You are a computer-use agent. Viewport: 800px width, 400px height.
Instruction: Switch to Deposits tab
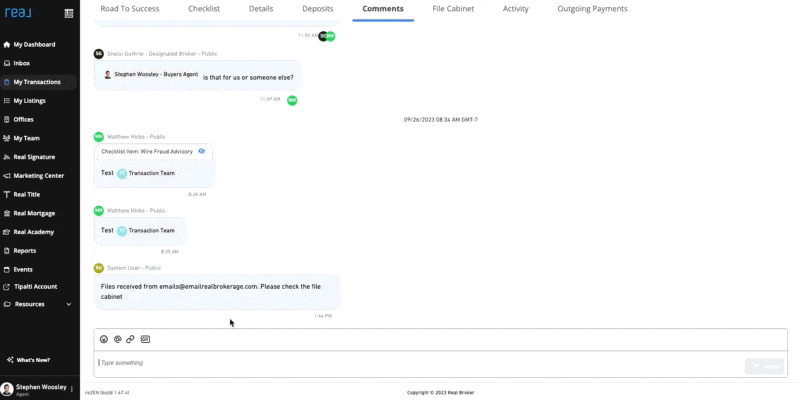[317, 9]
